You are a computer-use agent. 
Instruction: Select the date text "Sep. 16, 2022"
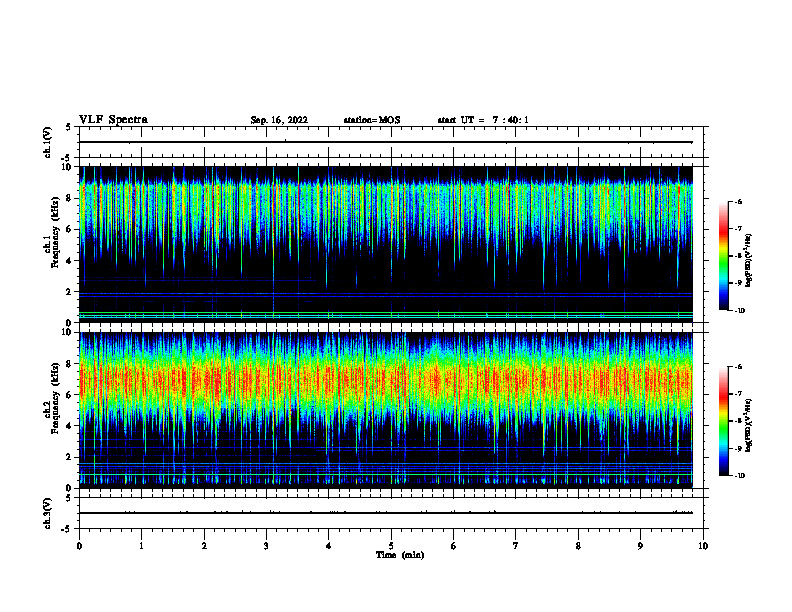click(x=279, y=120)
